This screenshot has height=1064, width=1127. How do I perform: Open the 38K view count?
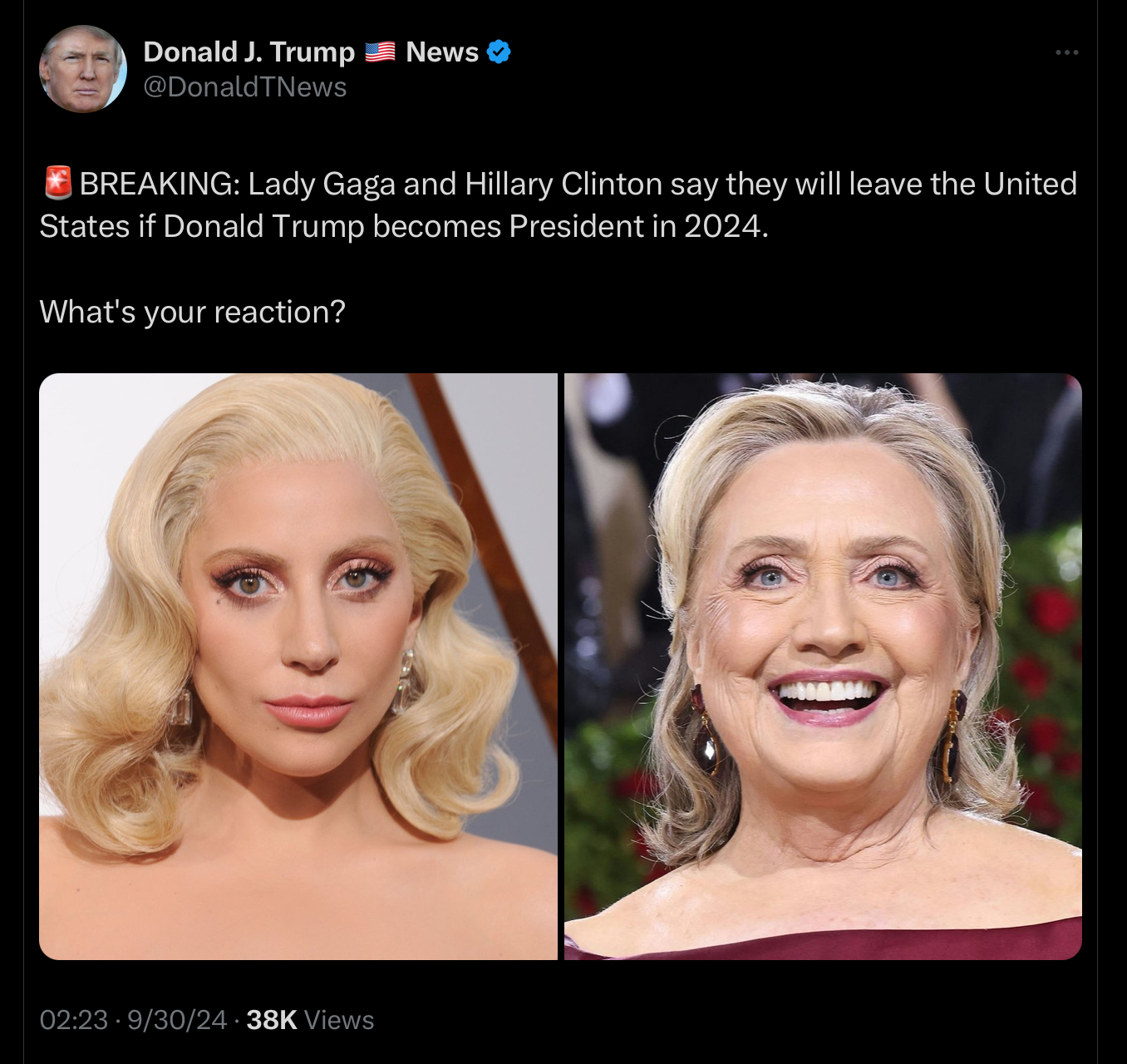272,1020
